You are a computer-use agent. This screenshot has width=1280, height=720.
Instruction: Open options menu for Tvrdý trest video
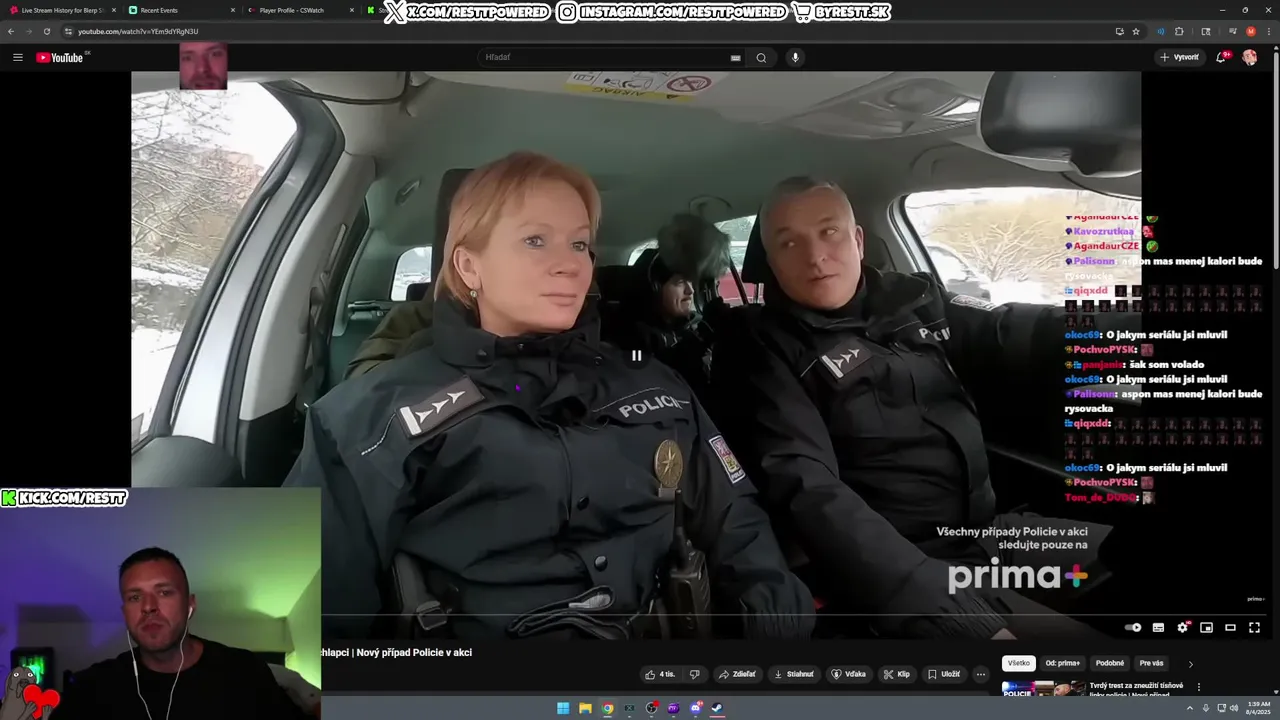(1198, 687)
